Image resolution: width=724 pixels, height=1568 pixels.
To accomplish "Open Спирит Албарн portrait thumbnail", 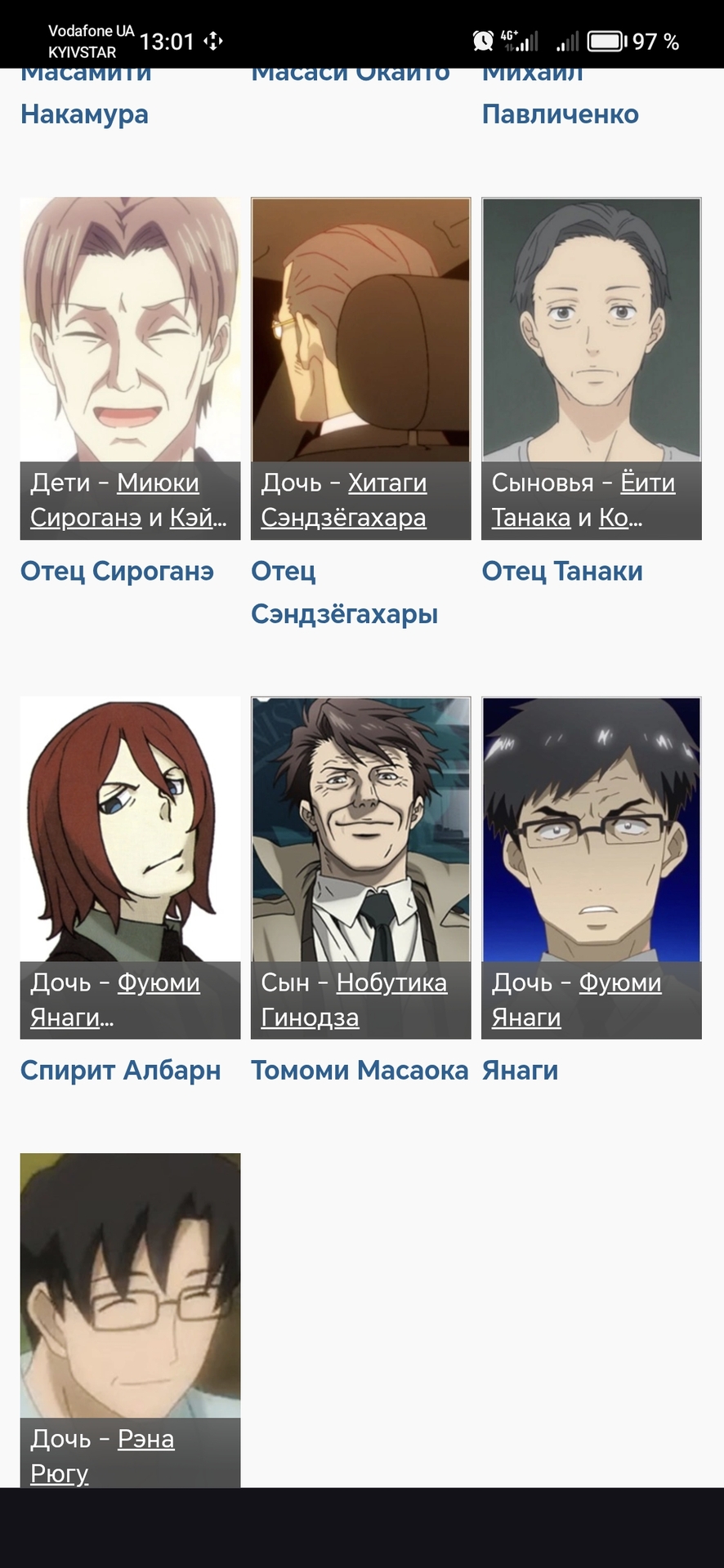I will (130, 829).
